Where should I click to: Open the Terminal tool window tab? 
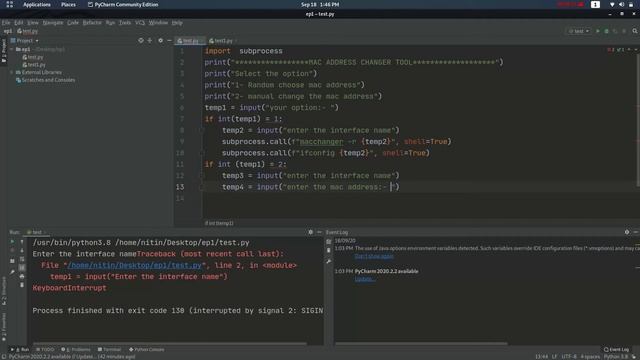(x=109, y=349)
